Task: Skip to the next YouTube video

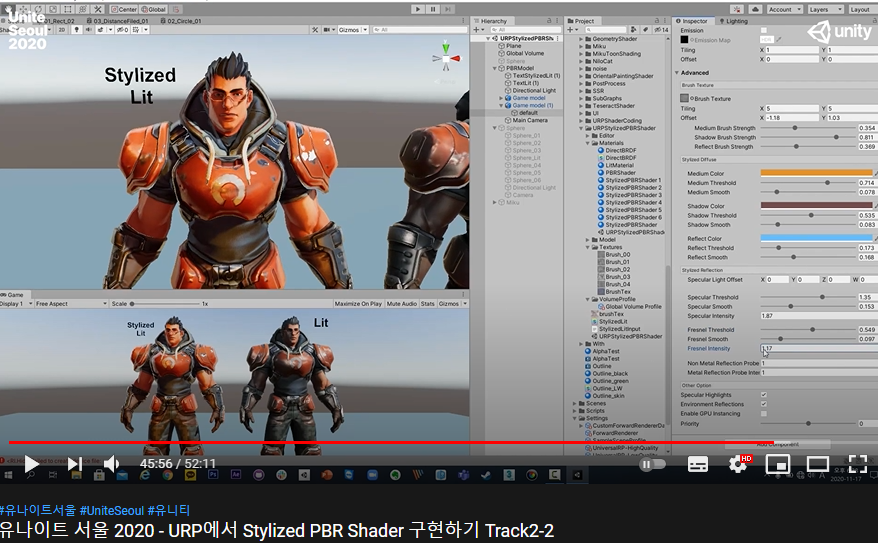Action: 74,464
